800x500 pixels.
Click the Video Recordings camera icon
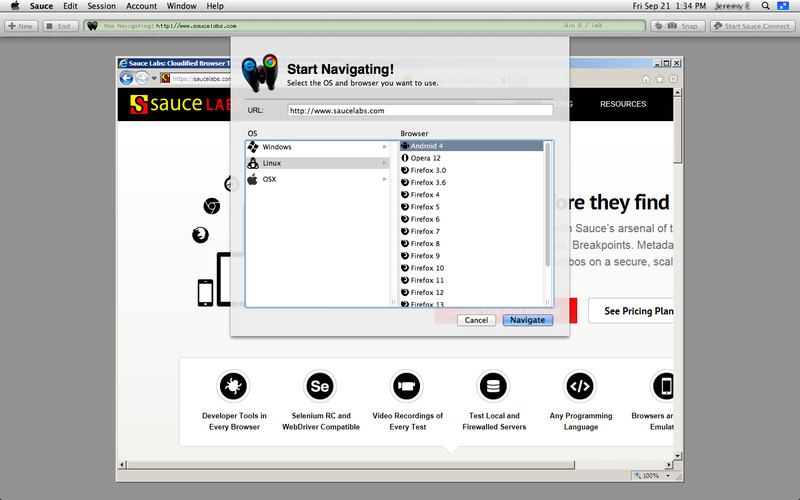click(406, 385)
